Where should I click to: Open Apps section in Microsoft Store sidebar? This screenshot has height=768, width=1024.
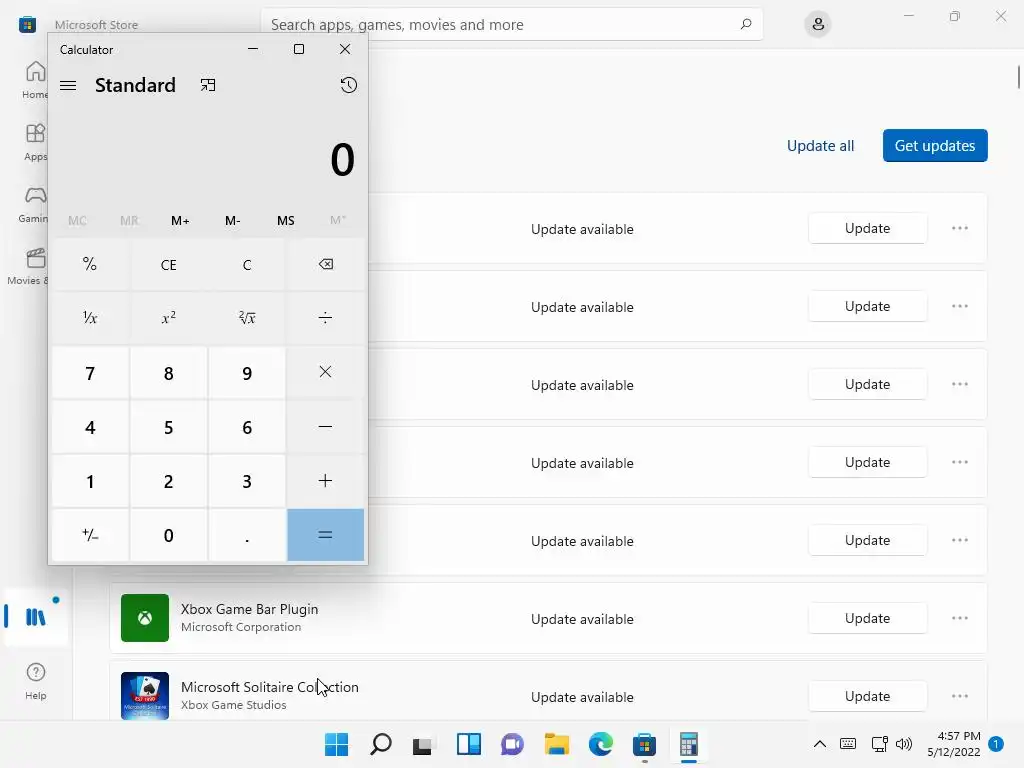click(x=35, y=142)
